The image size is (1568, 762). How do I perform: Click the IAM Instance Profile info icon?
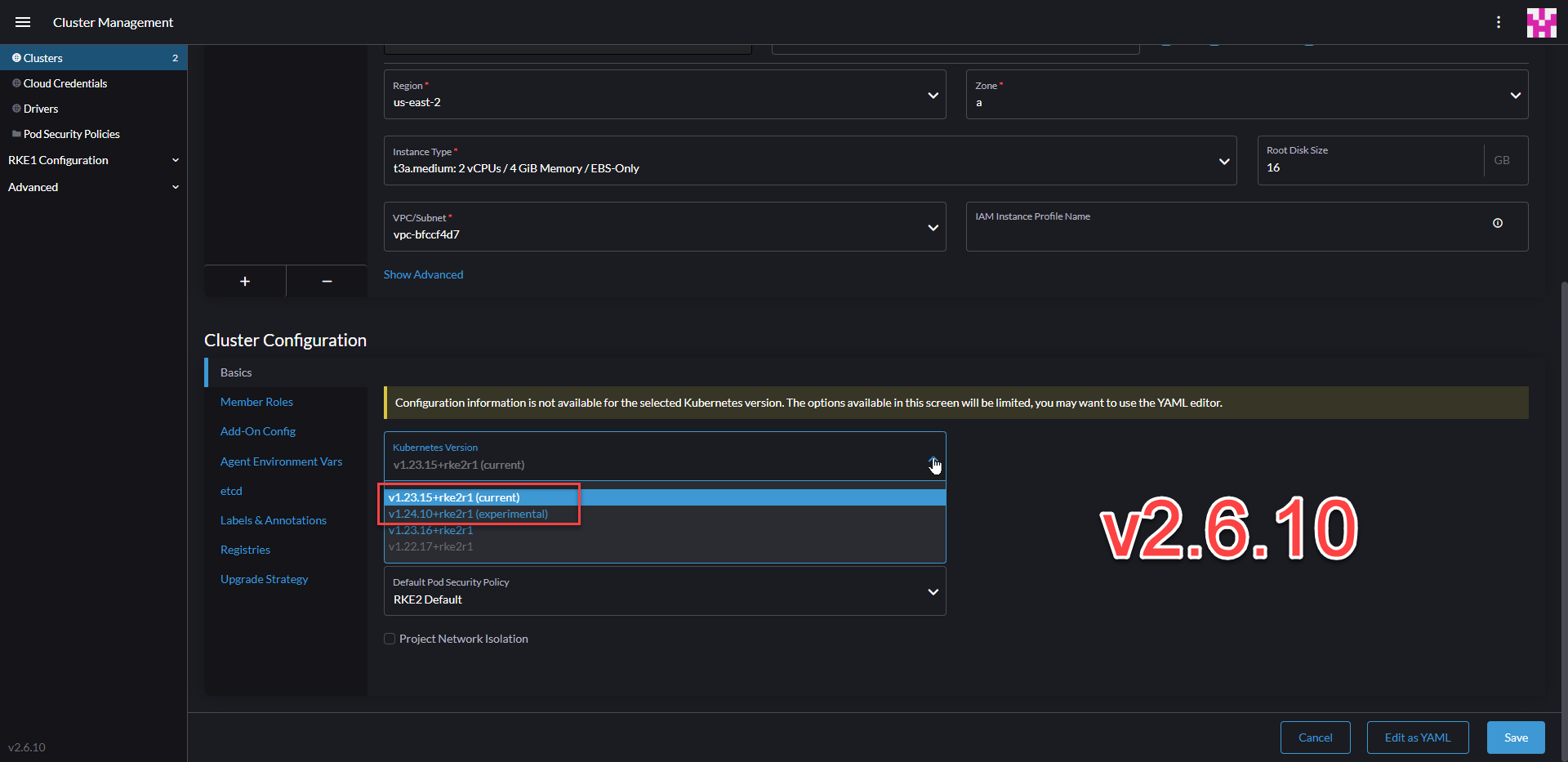point(1497,223)
